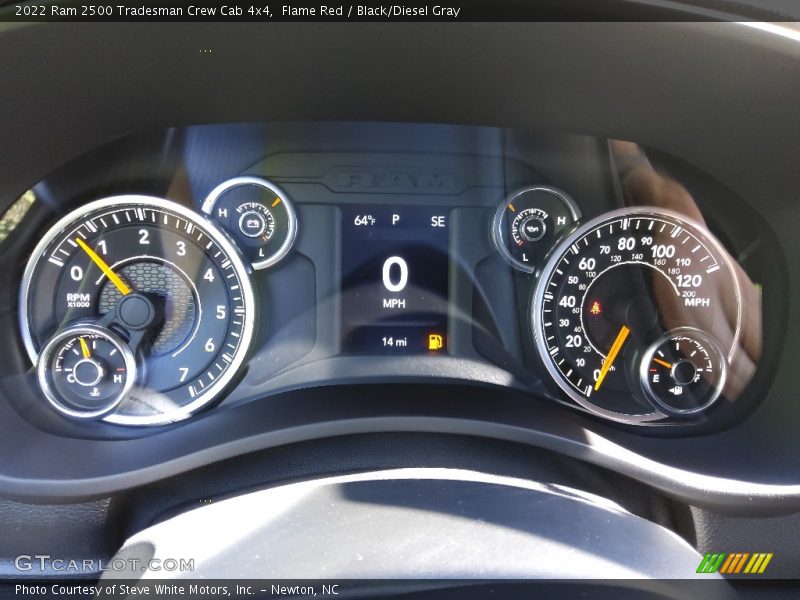Image resolution: width=800 pixels, height=600 pixels.
Task: Click the yellow speedometer needle
Action: click(612, 357)
